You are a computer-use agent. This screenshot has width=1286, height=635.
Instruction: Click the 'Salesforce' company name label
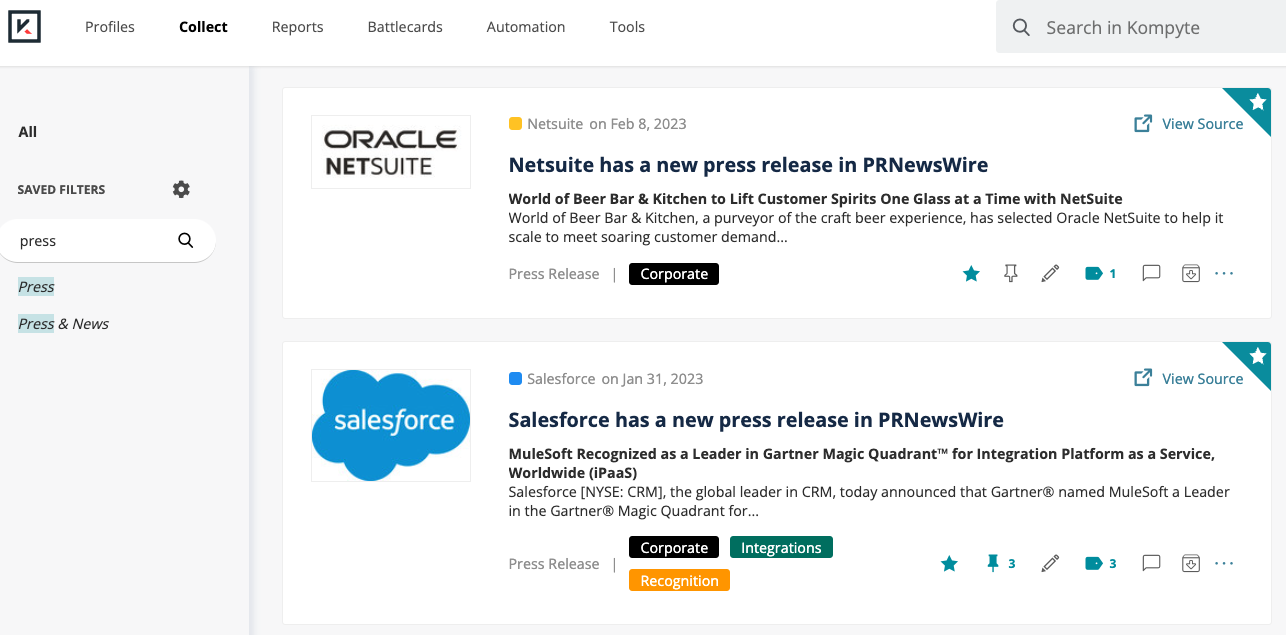tap(561, 379)
